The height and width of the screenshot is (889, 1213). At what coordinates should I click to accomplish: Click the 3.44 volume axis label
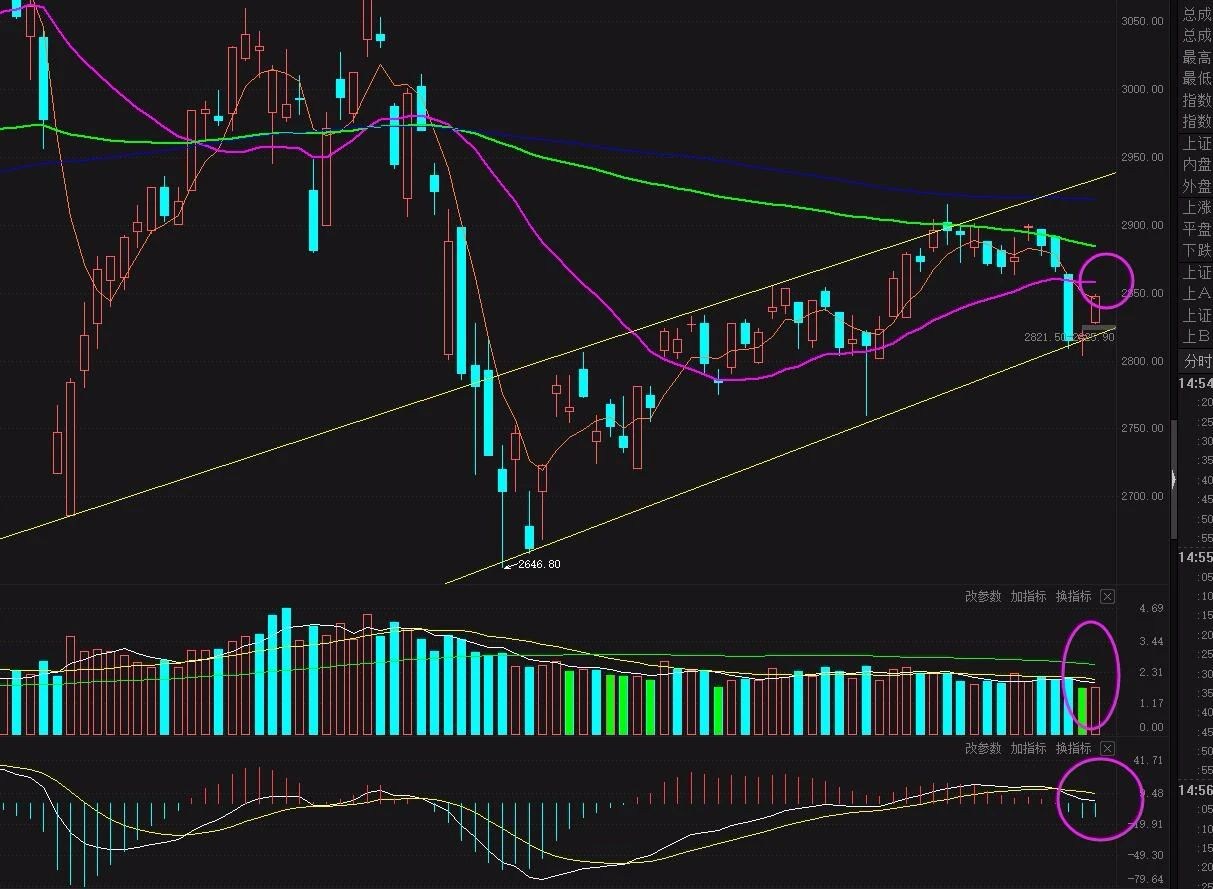click(1151, 641)
